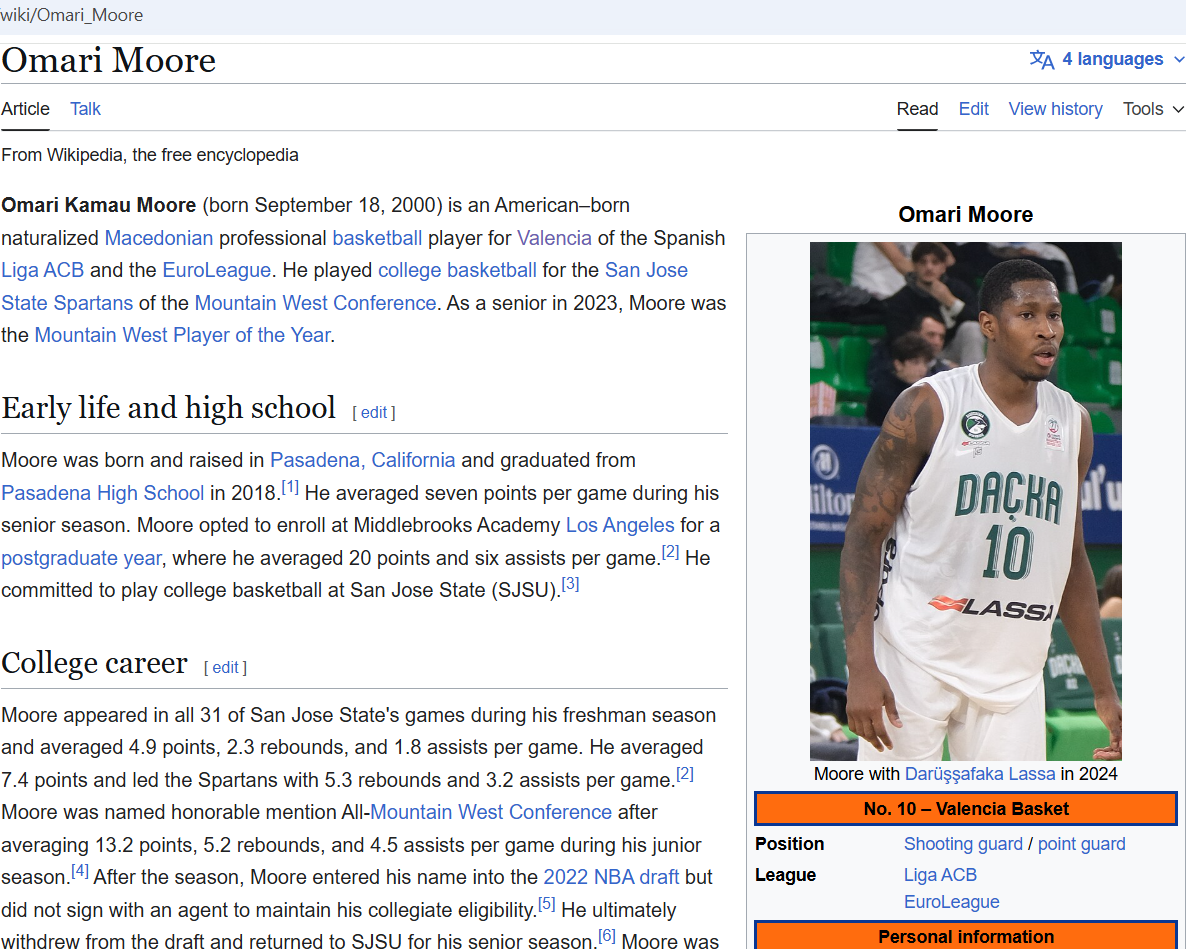
Task: Edit the Early life and high school section
Action: [373, 412]
